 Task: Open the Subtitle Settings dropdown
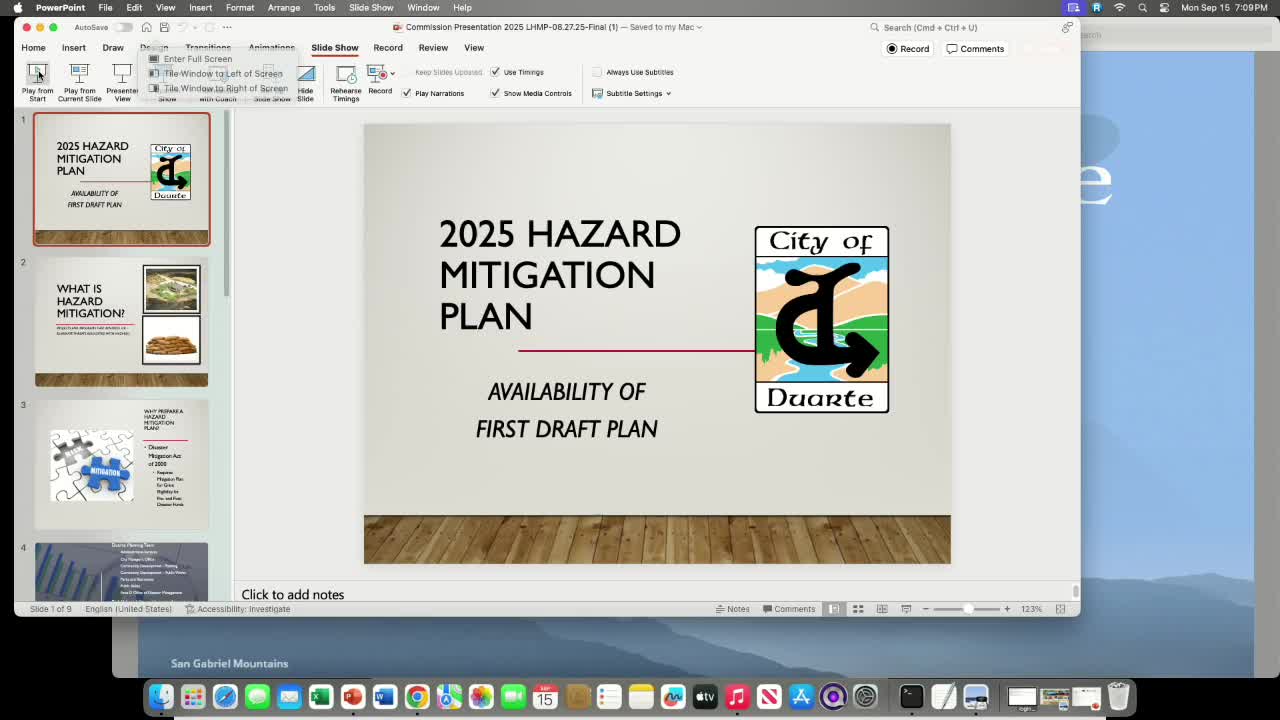[632, 93]
